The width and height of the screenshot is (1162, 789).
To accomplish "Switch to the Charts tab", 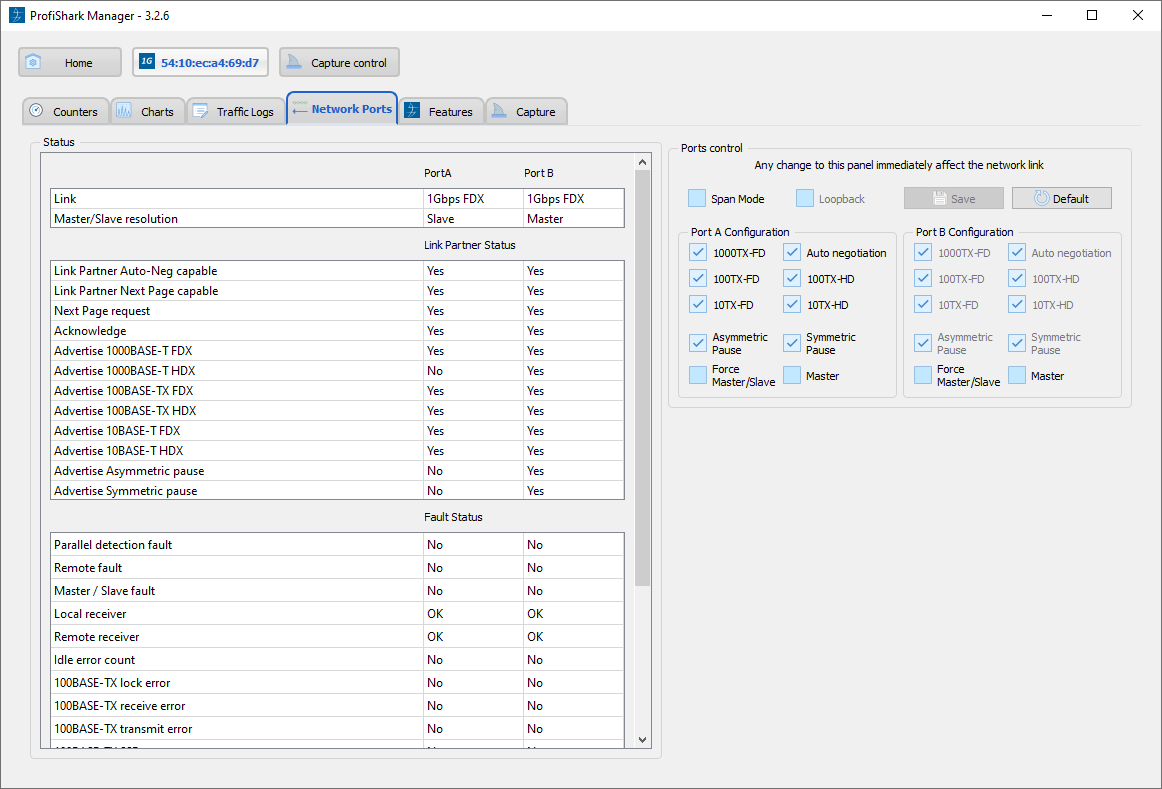I will (x=147, y=111).
